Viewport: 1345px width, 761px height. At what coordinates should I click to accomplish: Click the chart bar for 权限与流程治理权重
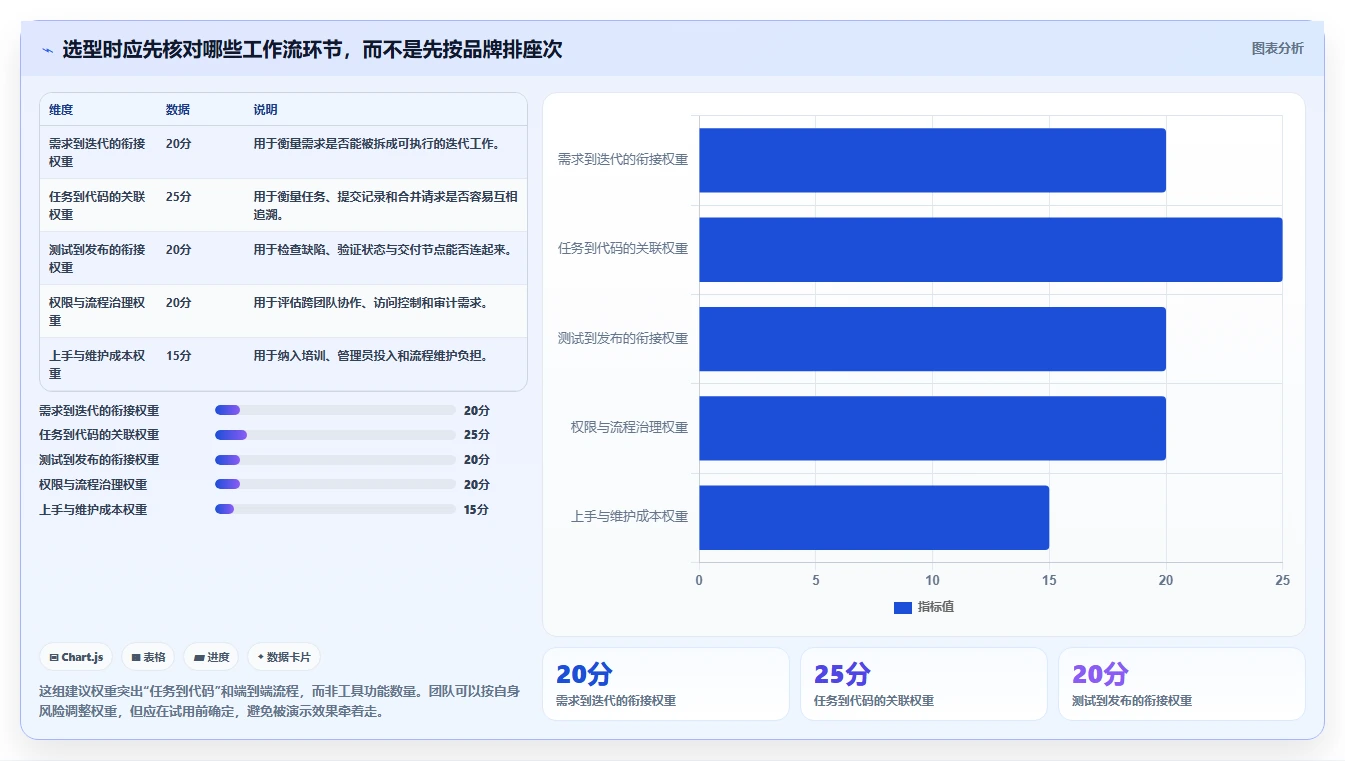932,428
